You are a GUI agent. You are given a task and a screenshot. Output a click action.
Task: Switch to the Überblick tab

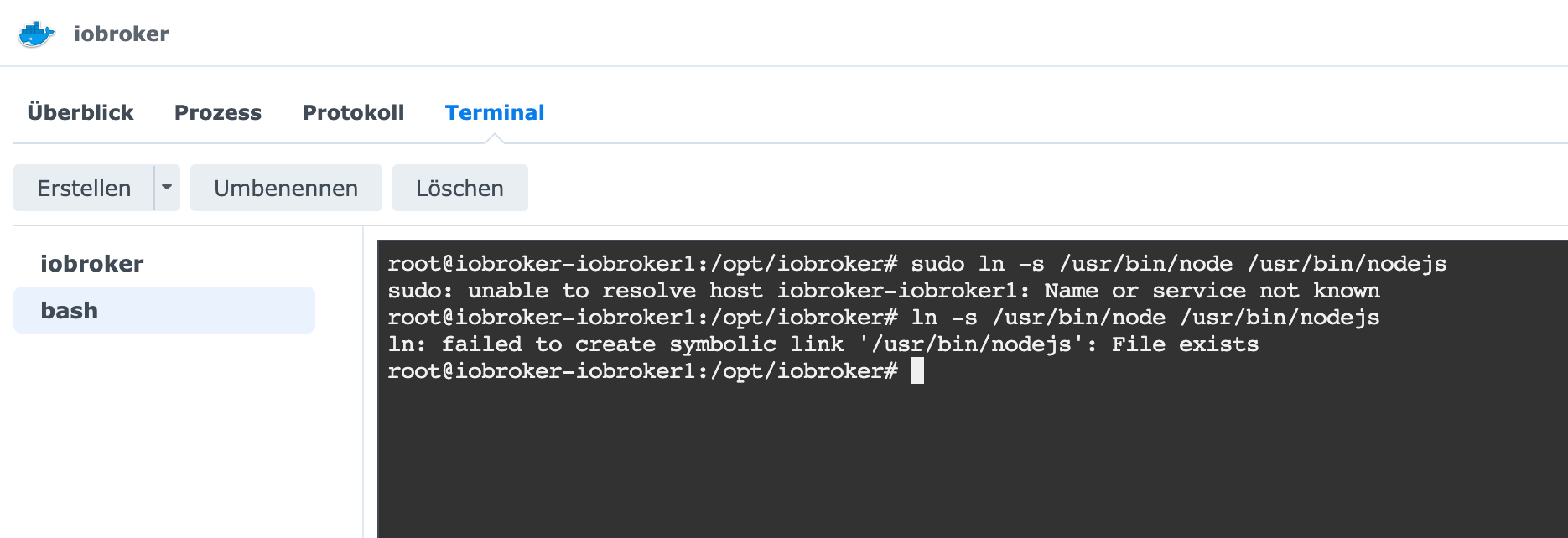80,113
